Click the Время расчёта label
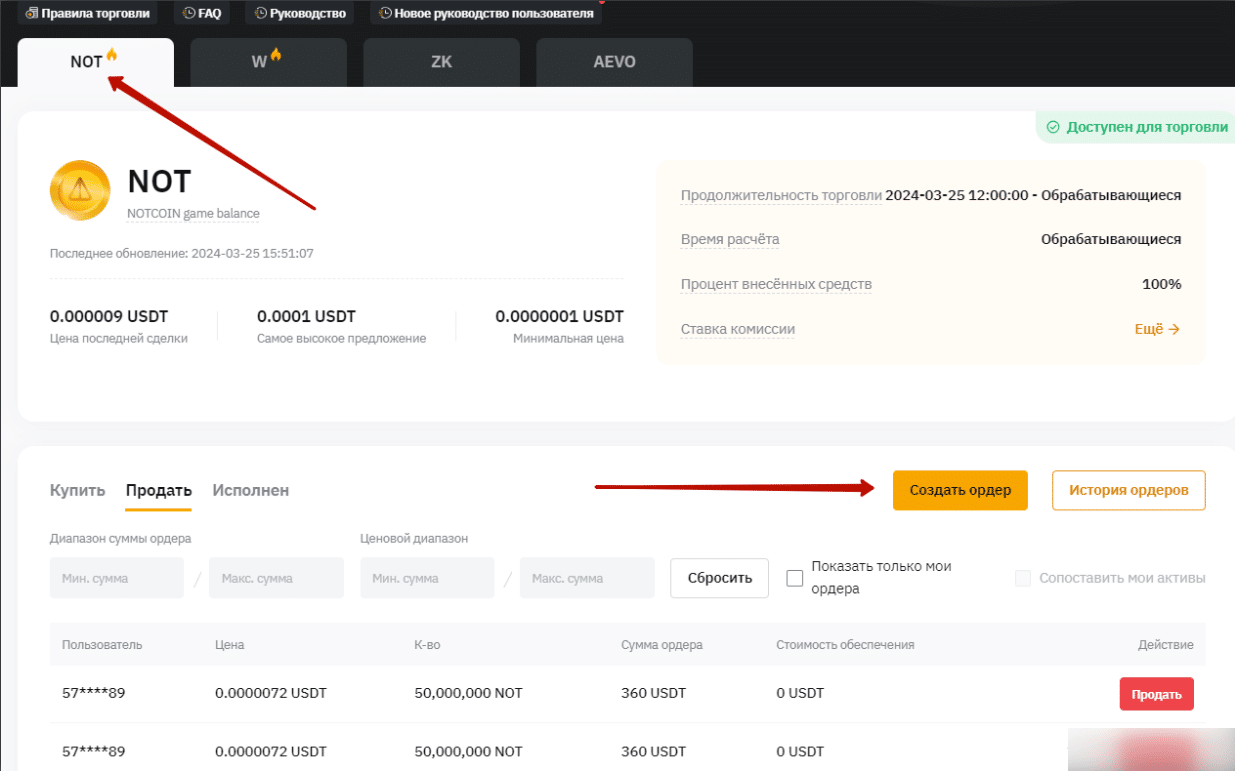1235x771 pixels. pyautogui.click(x=730, y=239)
